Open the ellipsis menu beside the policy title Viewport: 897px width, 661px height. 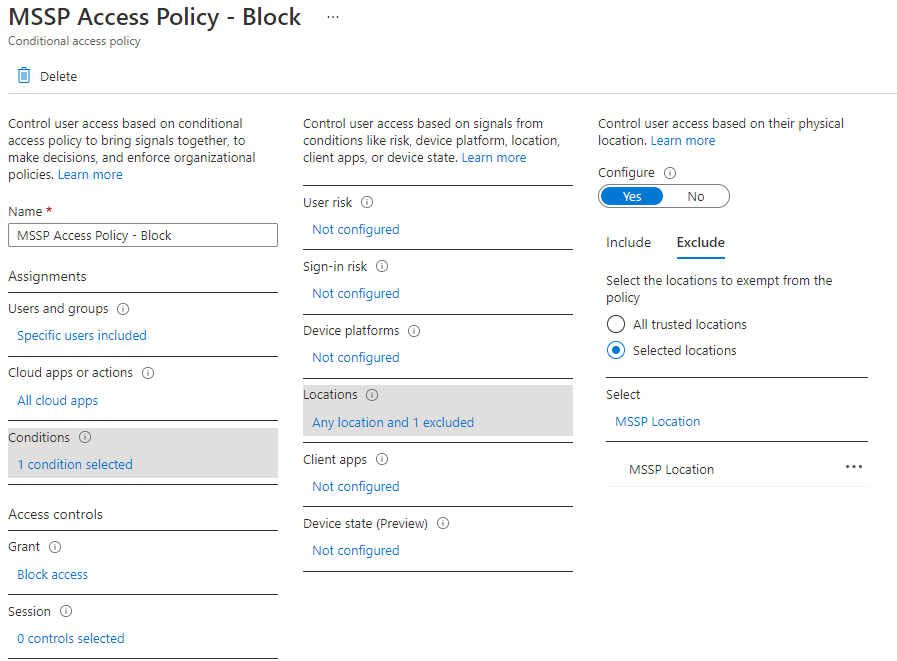click(x=333, y=18)
